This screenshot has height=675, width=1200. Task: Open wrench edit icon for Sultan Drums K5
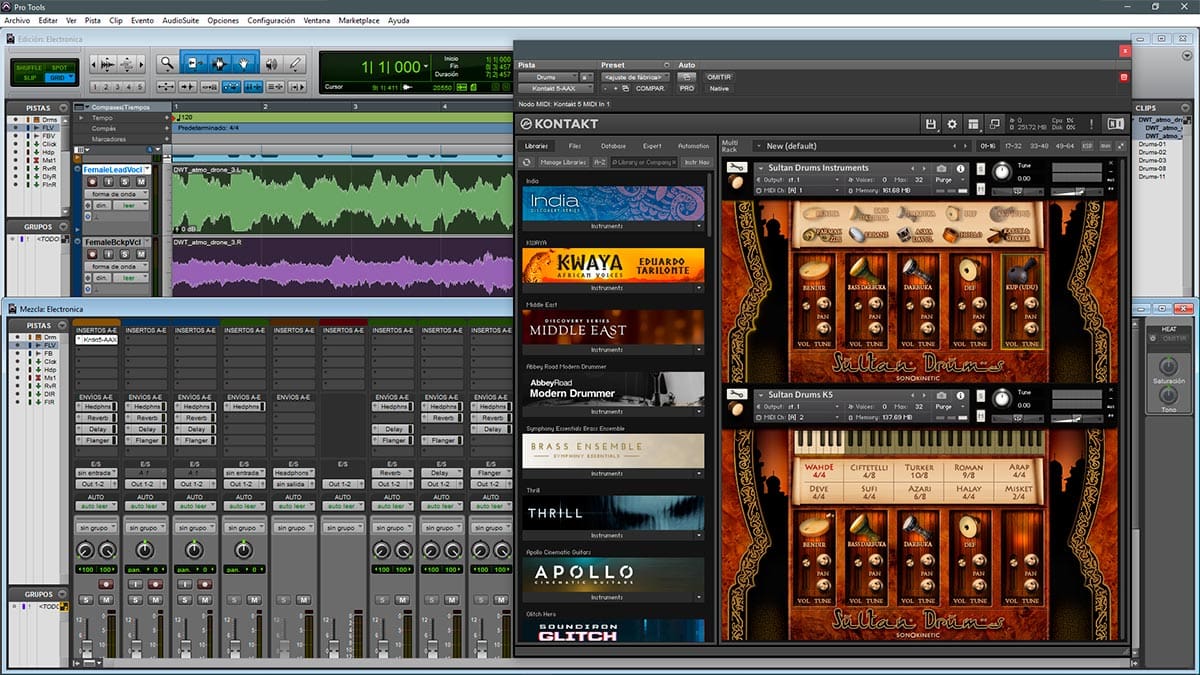[736, 394]
